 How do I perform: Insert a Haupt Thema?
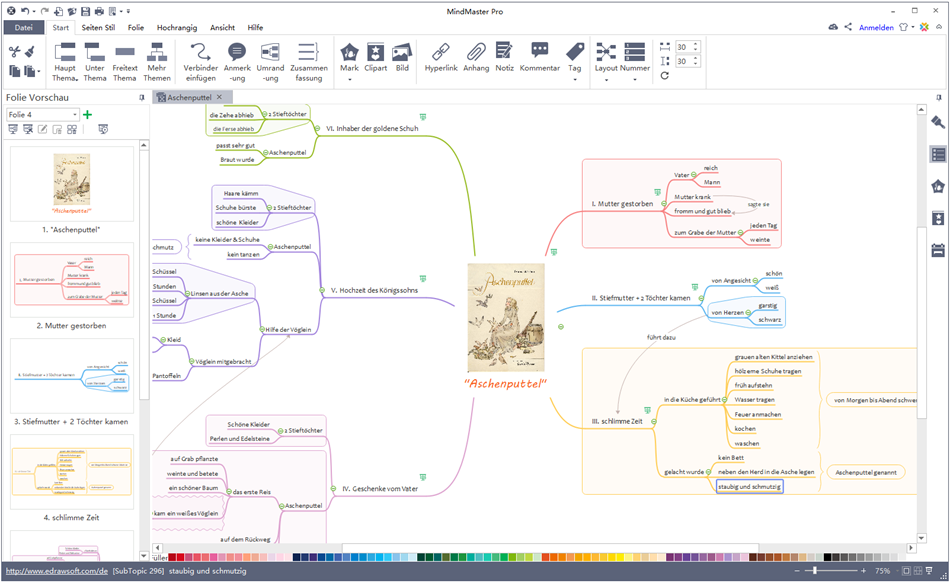click(64, 62)
